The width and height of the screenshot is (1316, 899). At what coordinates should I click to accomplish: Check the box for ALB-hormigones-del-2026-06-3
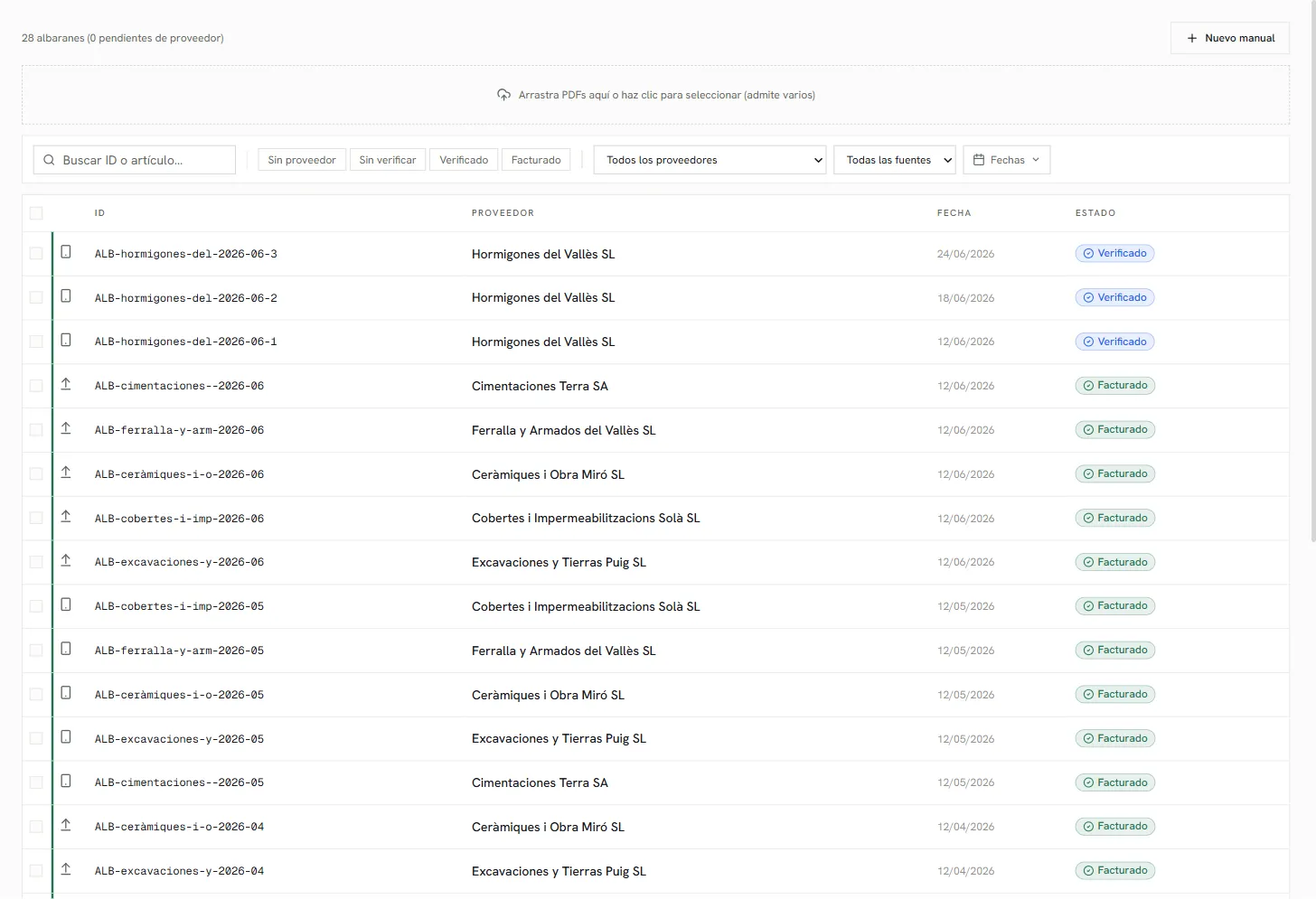36,254
